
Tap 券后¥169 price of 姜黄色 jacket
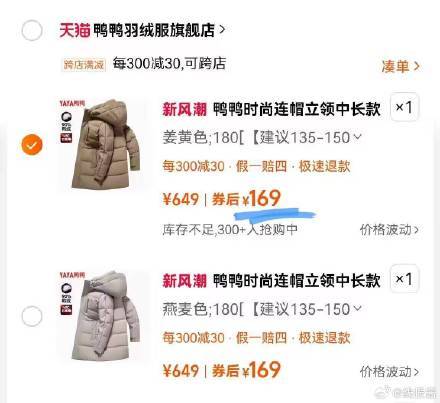(x=247, y=199)
